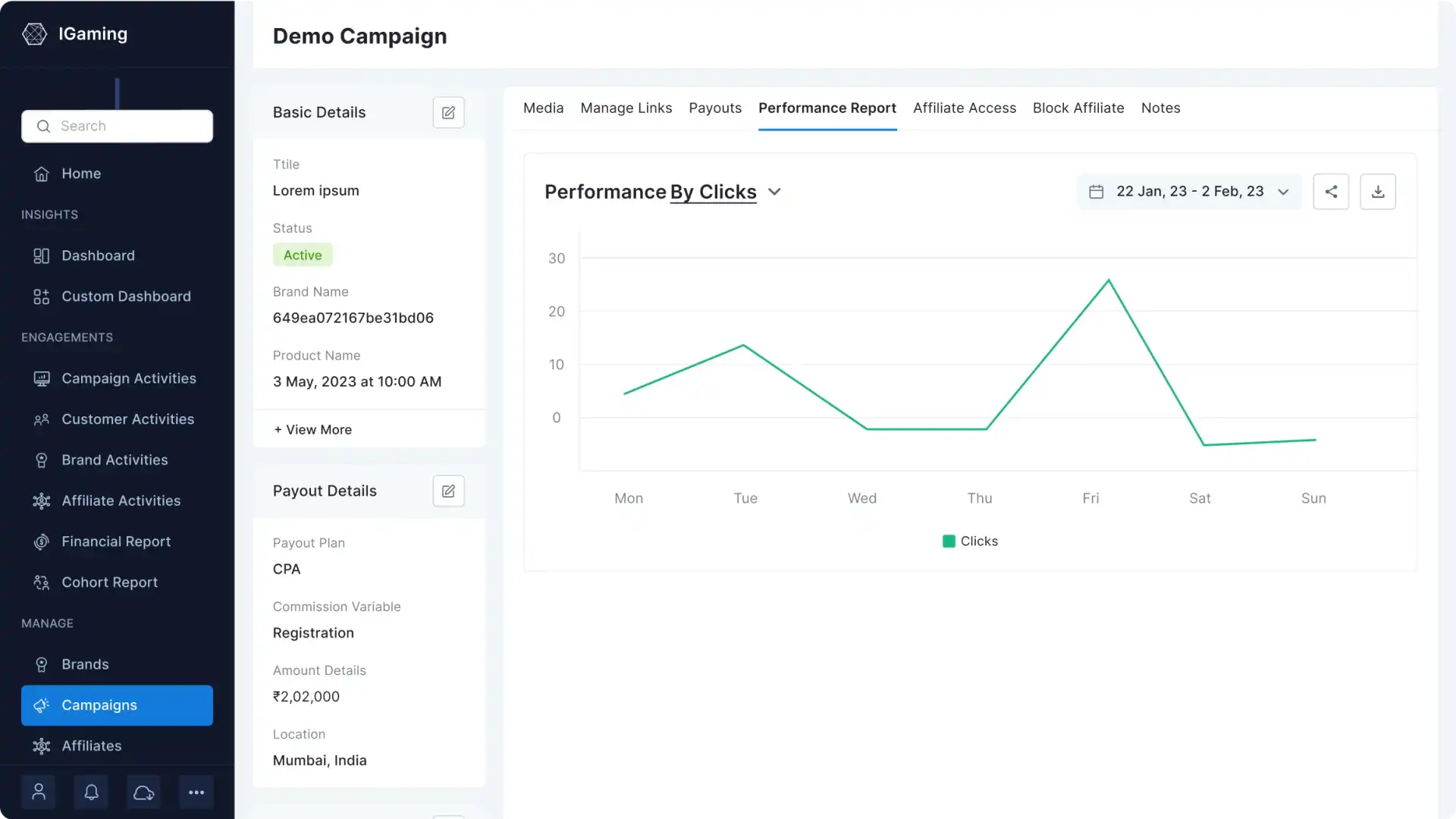The height and width of the screenshot is (819, 1456).
Task: Edit Payout Details with pencil icon
Action: tap(448, 491)
